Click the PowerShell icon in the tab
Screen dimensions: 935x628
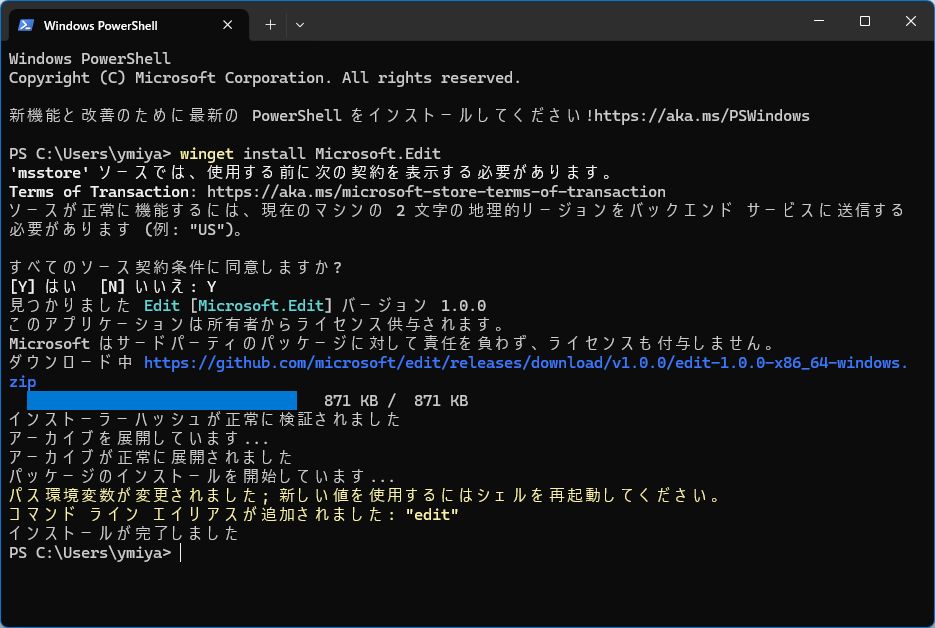pos(26,25)
